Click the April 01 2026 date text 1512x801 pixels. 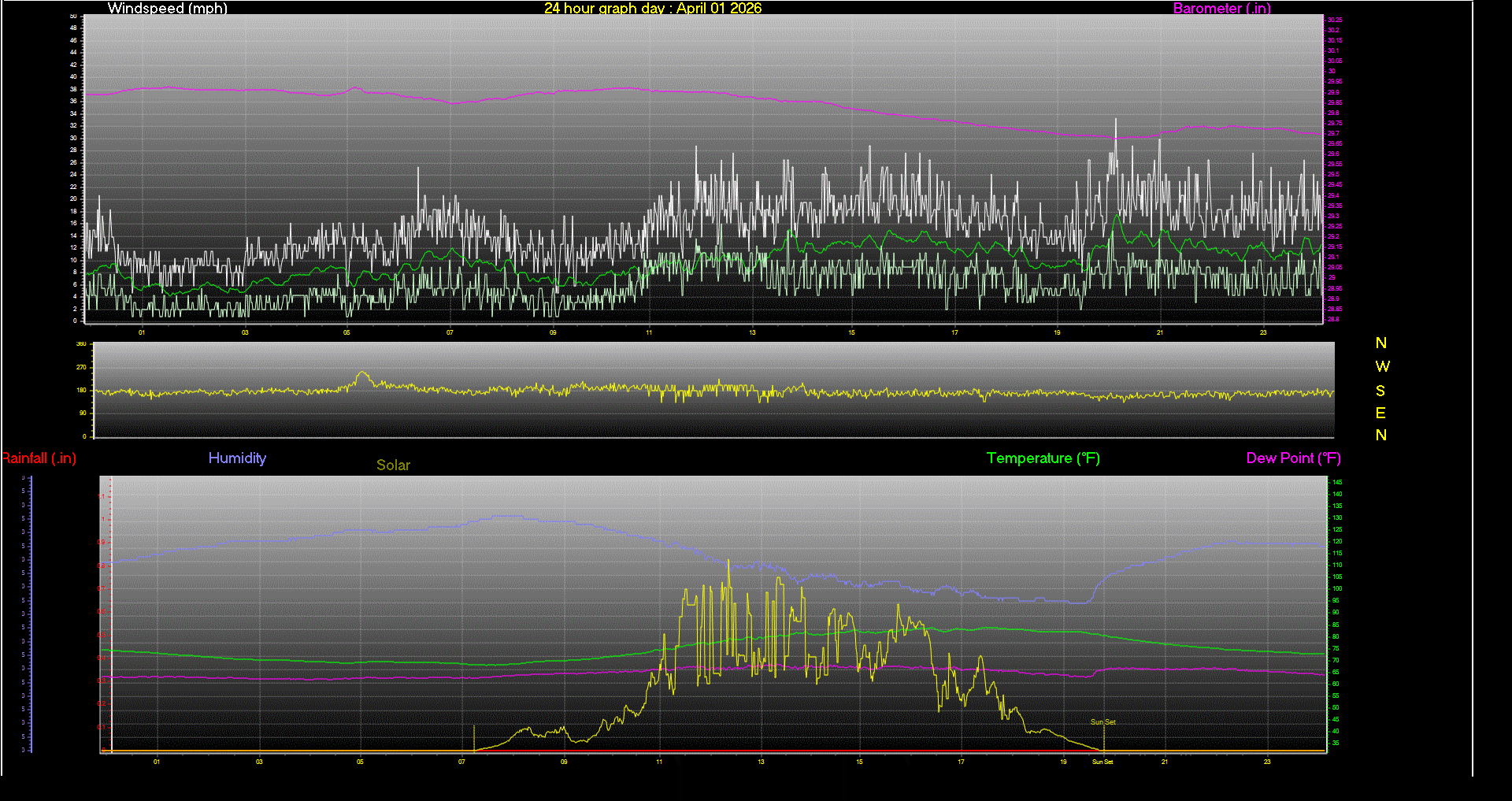click(720, 9)
